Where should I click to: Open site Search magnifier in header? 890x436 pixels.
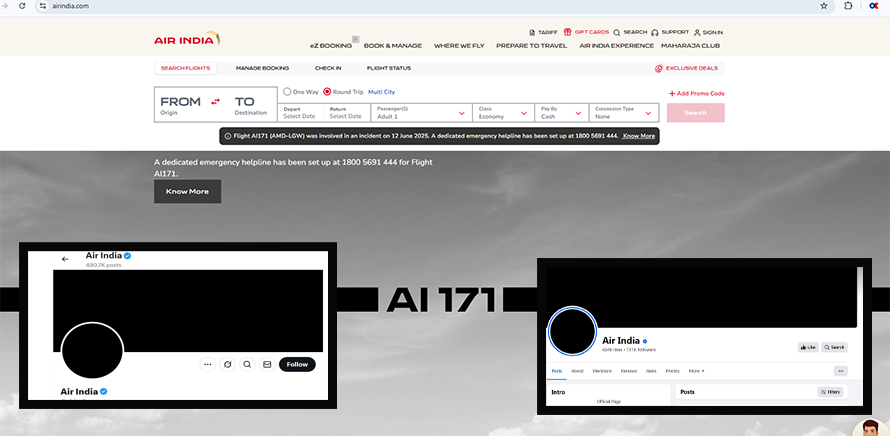pyautogui.click(x=616, y=33)
